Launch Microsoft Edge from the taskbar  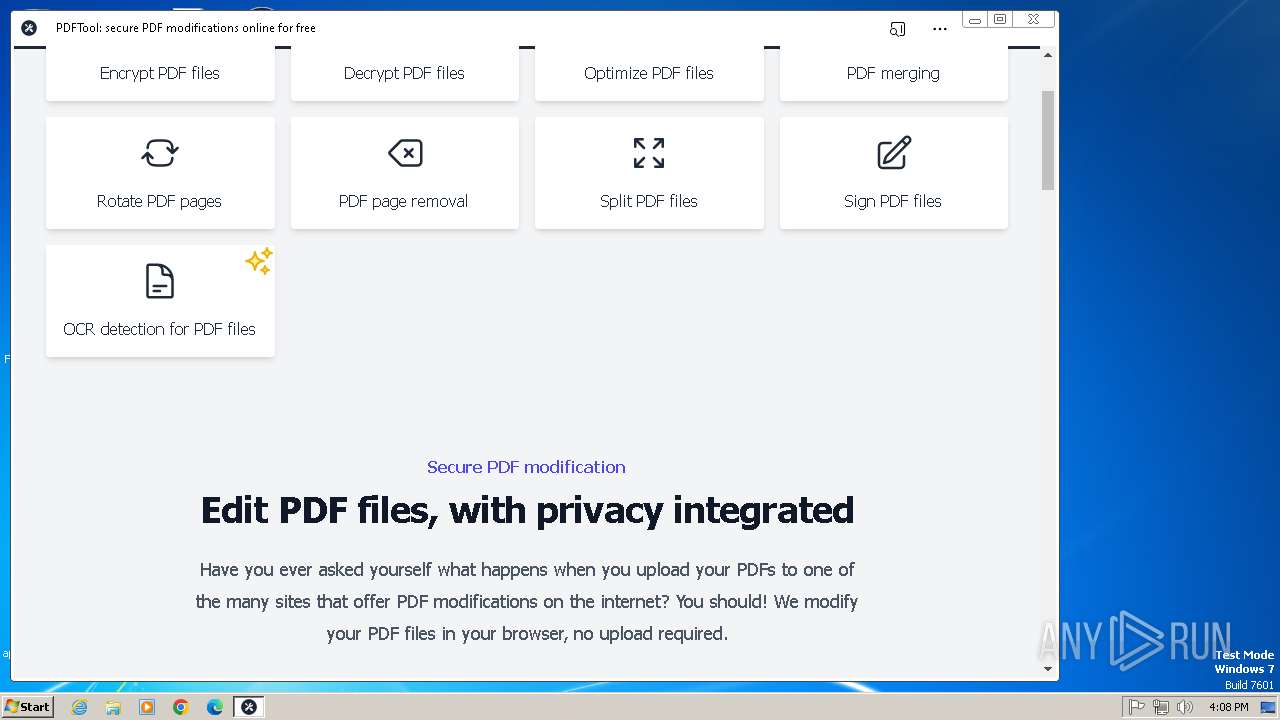[215, 707]
